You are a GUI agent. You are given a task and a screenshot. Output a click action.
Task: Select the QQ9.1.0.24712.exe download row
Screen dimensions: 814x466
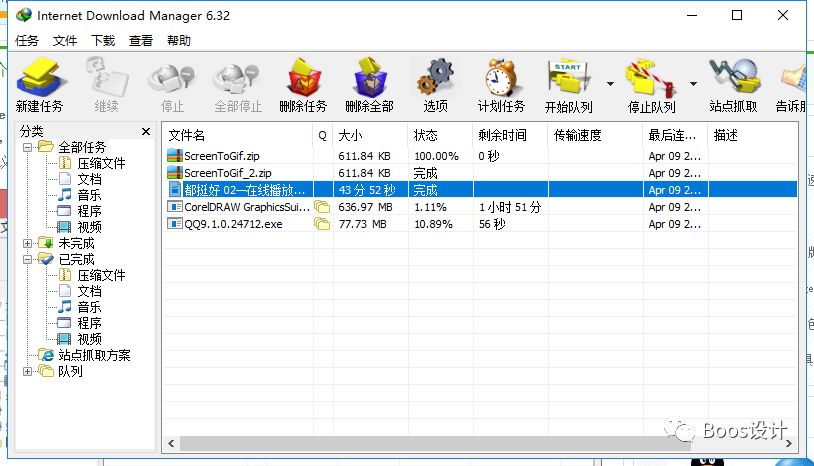tap(480, 224)
